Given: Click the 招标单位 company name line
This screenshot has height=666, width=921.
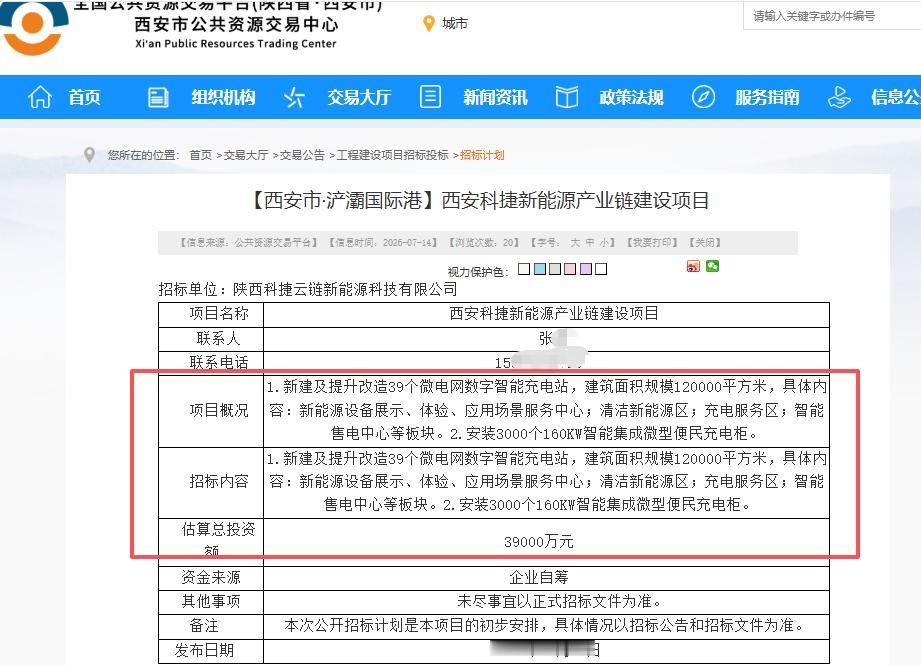Looking at the screenshot, I should 308,289.
